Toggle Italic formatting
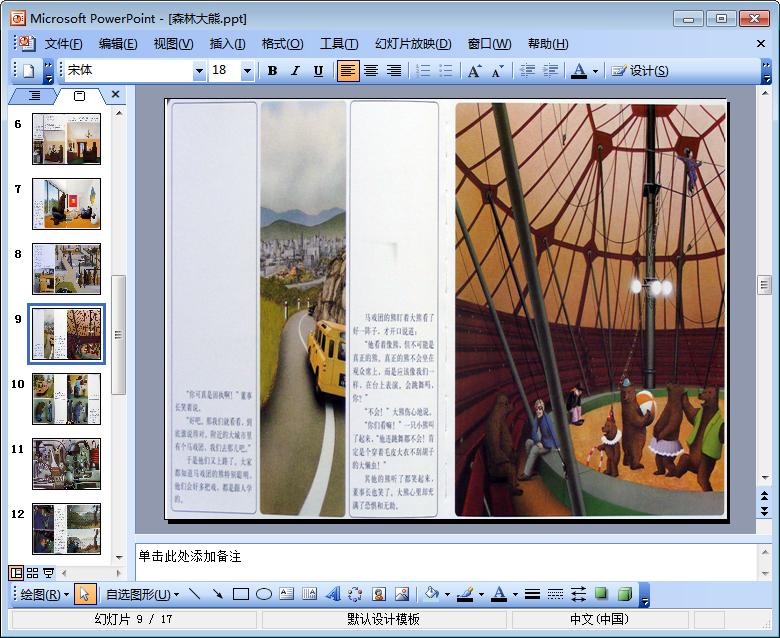This screenshot has width=780, height=638. [295, 71]
